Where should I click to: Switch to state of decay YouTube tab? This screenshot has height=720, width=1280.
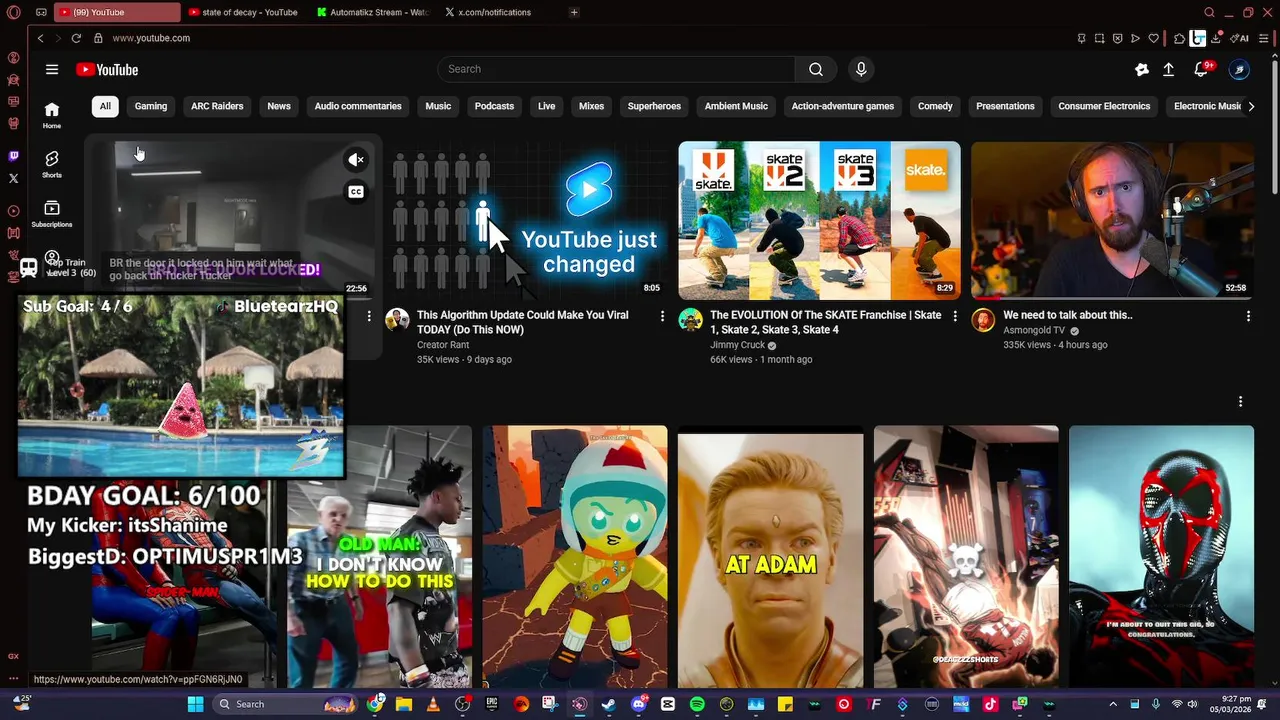point(243,12)
